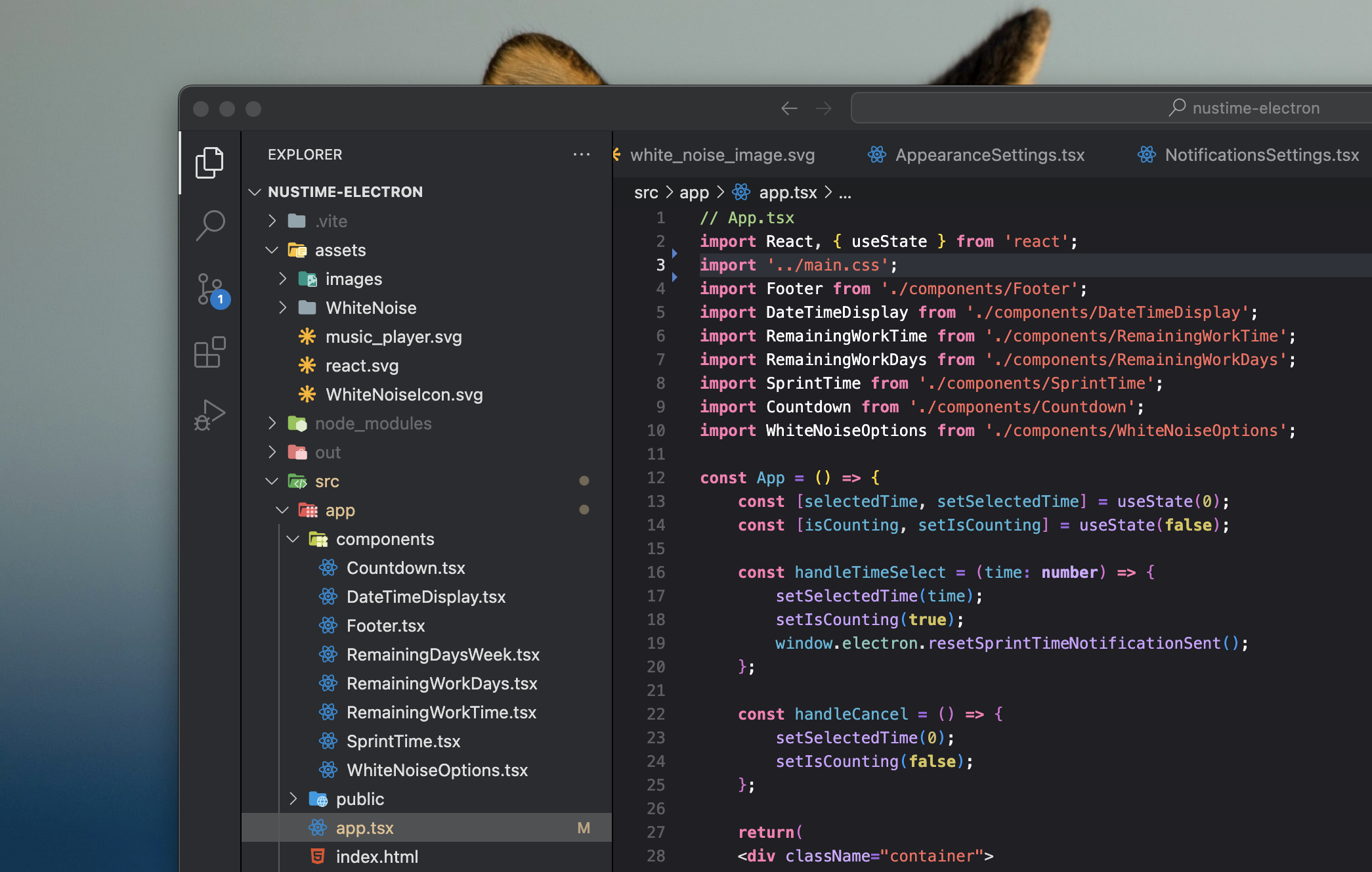This screenshot has height=872, width=1372.
Task: Collapse the NUSTIME-ELECTRON root section
Action: pyautogui.click(x=255, y=192)
